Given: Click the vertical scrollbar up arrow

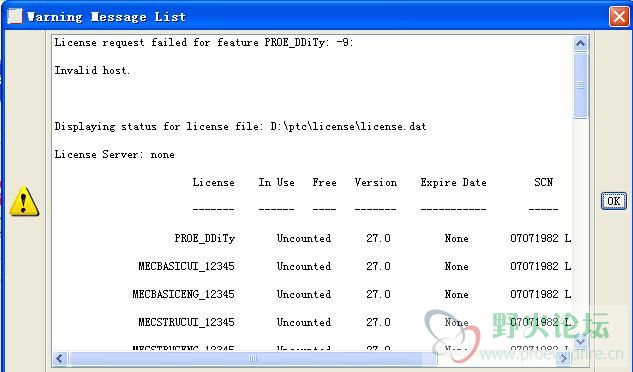Looking at the screenshot, I should (581, 43).
